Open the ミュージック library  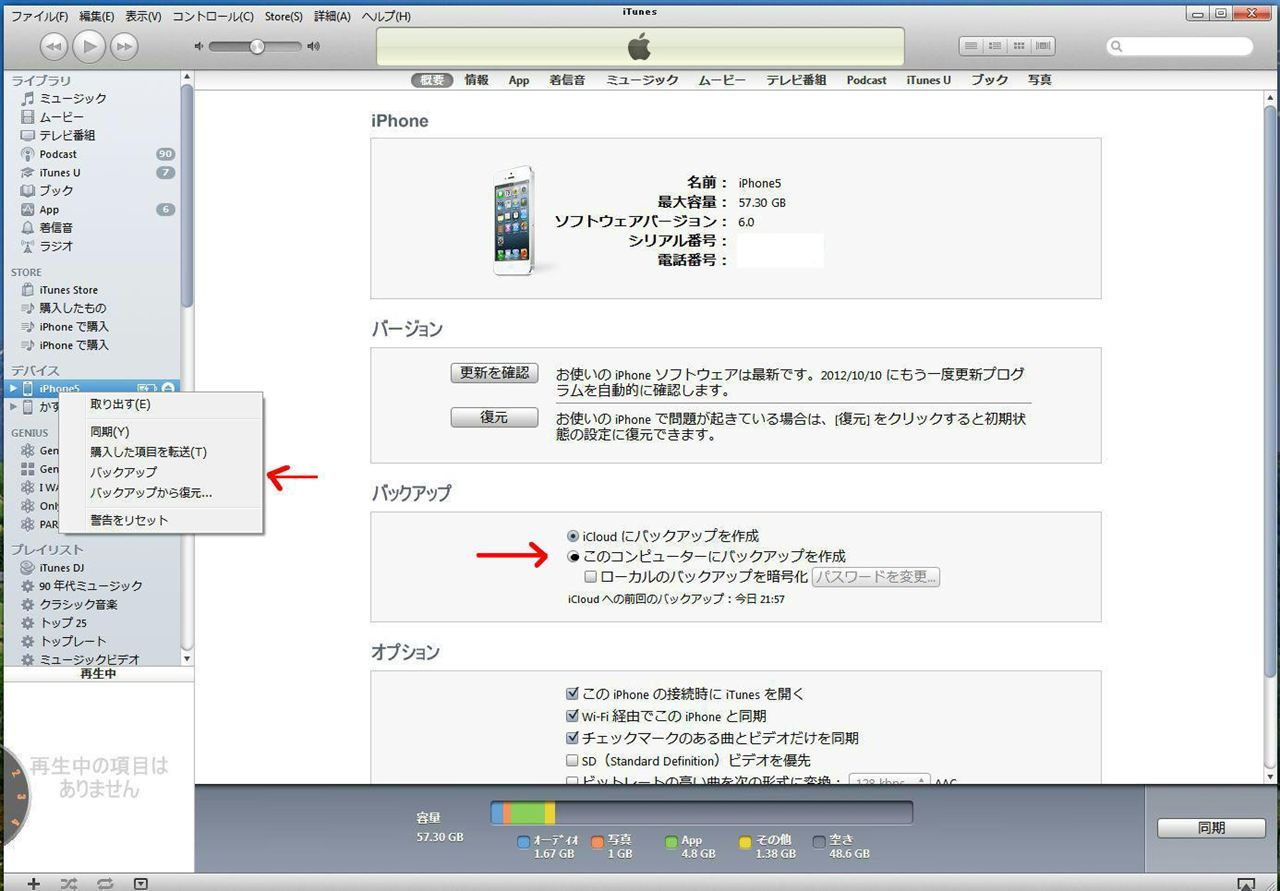click(72, 98)
